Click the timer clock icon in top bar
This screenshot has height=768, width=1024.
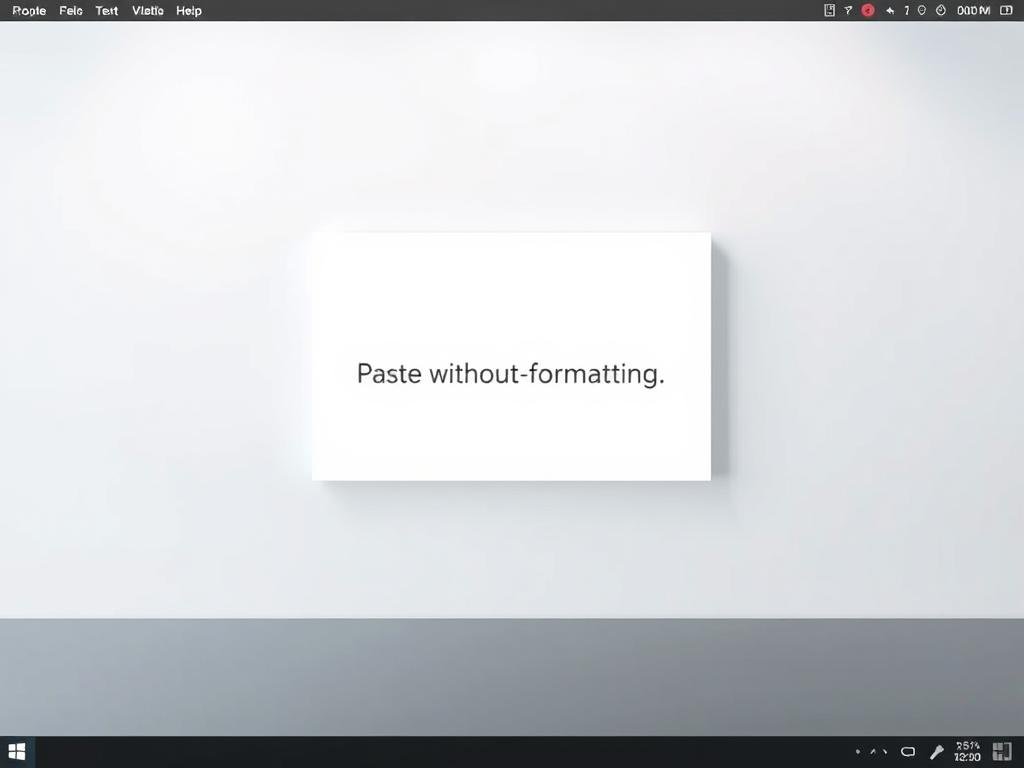pos(940,11)
